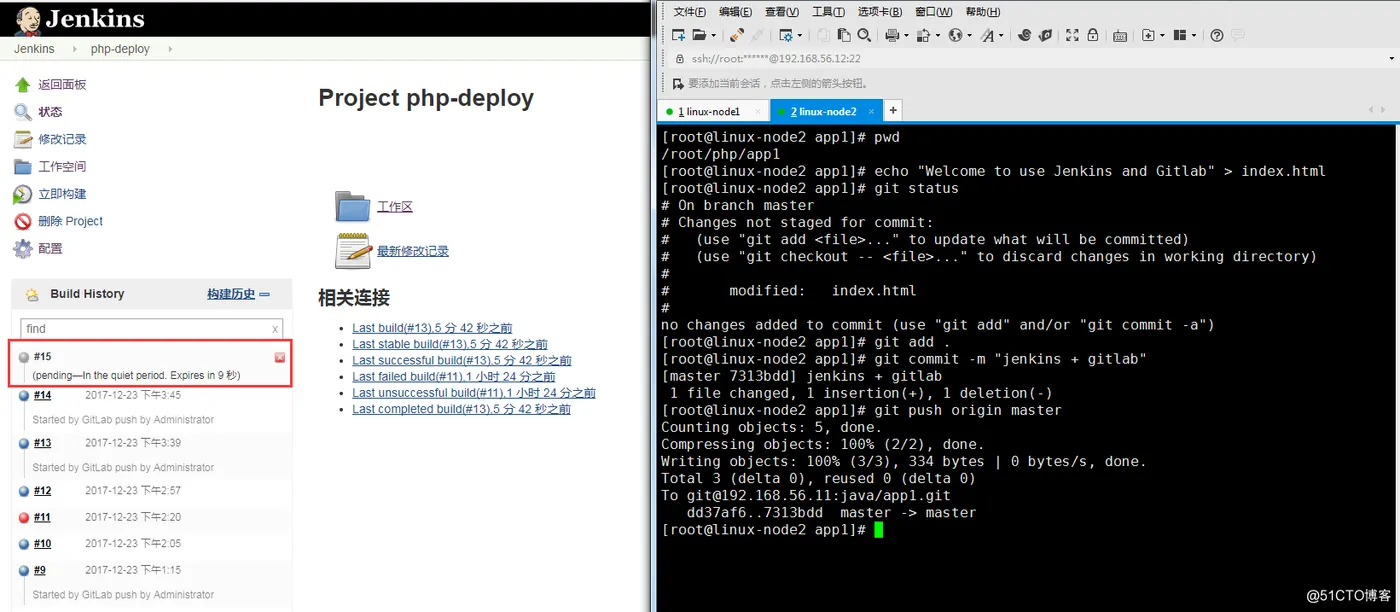Image resolution: width=1400 pixels, height=612 pixels.
Task: Open the 文件(F) menu in Xshell
Action: pyautogui.click(x=689, y=12)
